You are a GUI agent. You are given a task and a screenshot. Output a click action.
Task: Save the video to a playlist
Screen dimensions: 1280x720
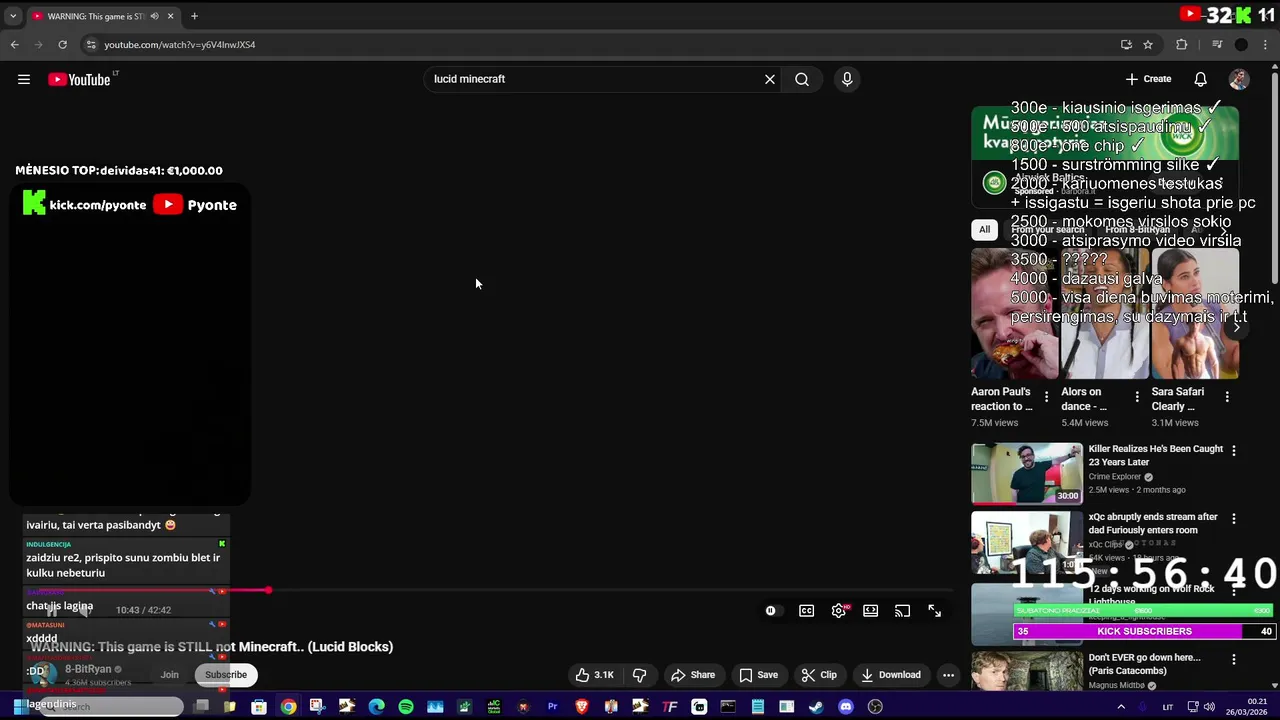point(758,675)
